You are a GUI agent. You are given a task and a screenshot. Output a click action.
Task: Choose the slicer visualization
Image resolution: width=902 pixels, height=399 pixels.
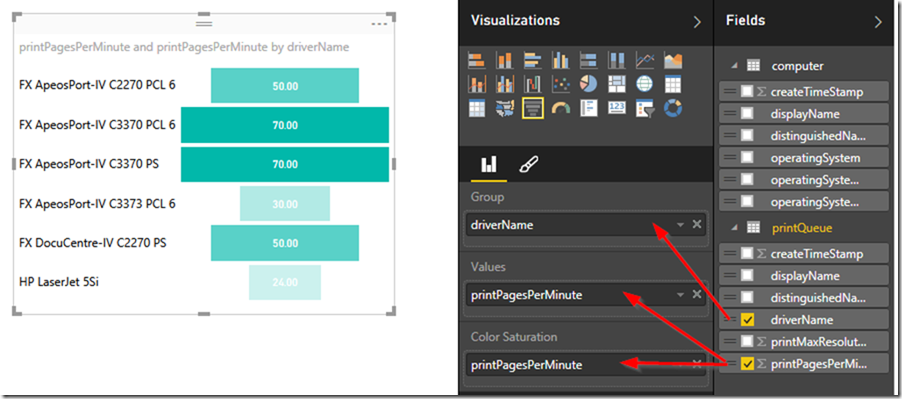644,108
